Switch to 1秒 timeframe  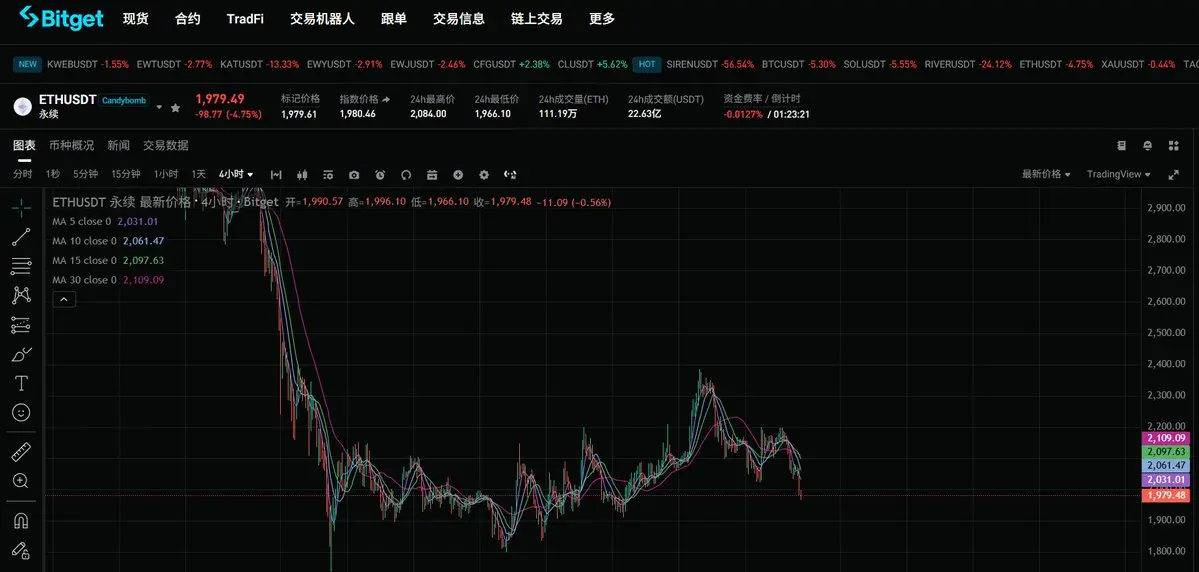pyautogui.click(x=53, y=174)
